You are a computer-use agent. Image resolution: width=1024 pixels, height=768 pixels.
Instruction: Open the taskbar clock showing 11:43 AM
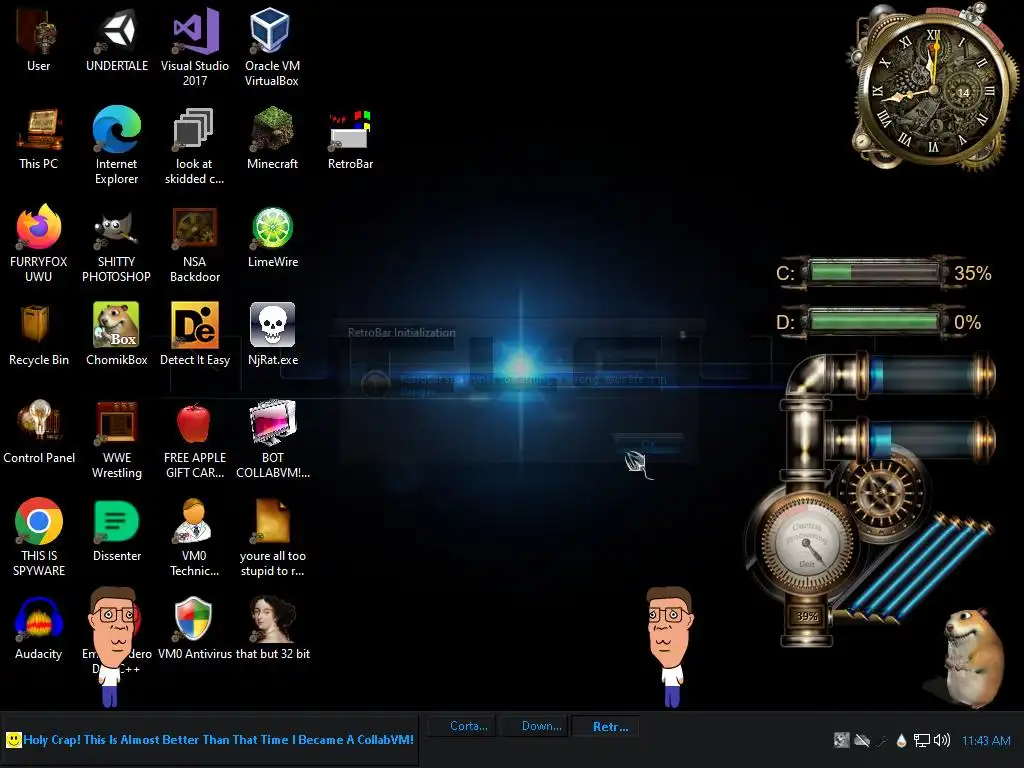point(986,741)
